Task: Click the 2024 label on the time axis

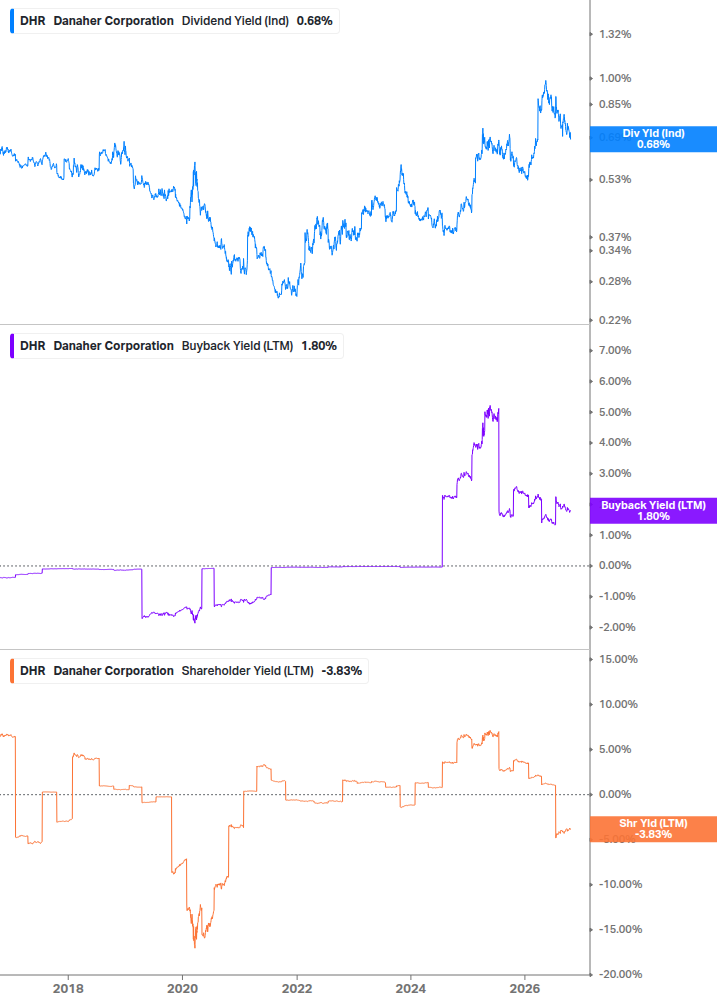Action: click(x=411, y=988)
